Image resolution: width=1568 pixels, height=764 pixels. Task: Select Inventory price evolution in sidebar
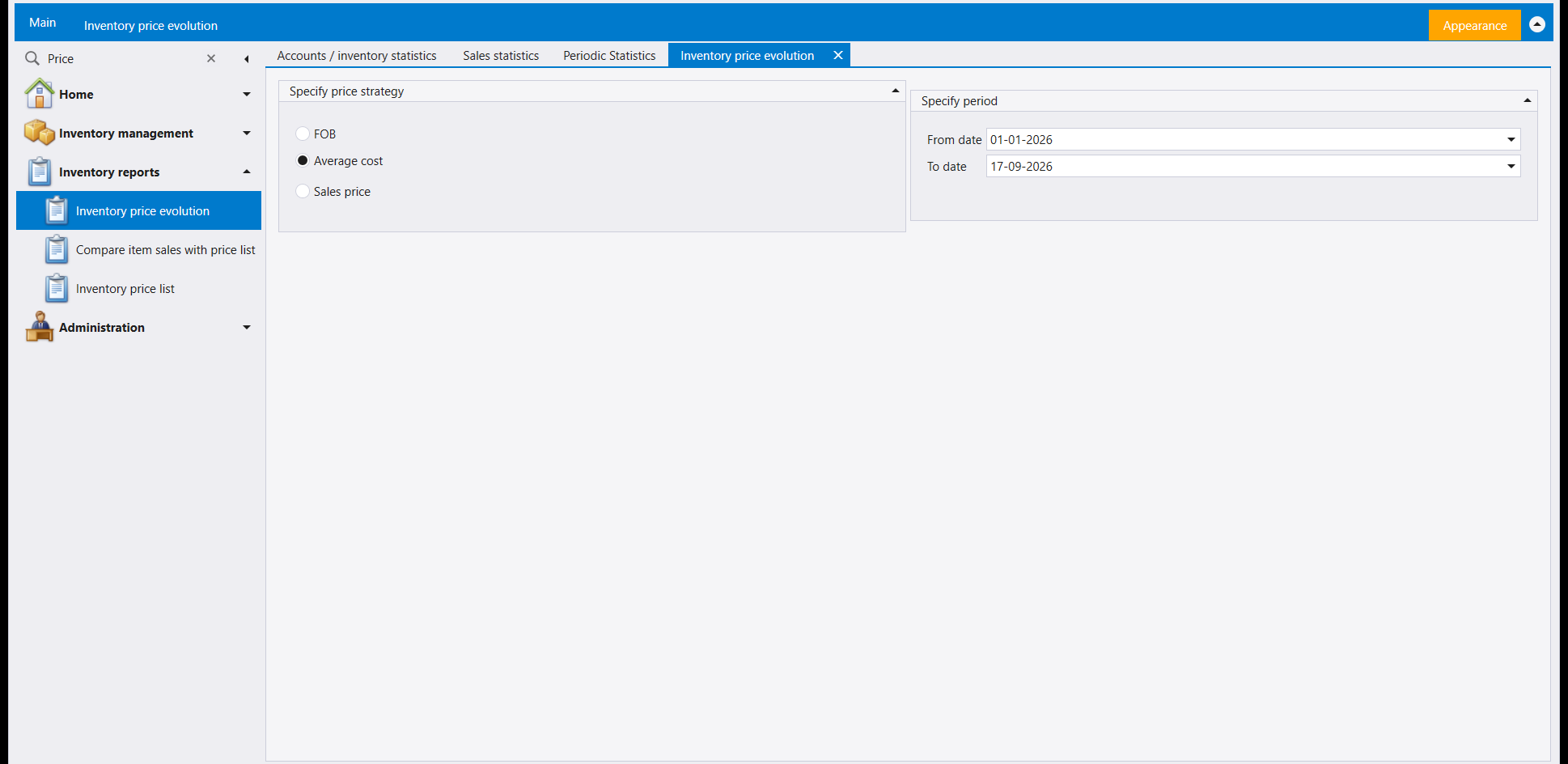click(x=138, y=210)
